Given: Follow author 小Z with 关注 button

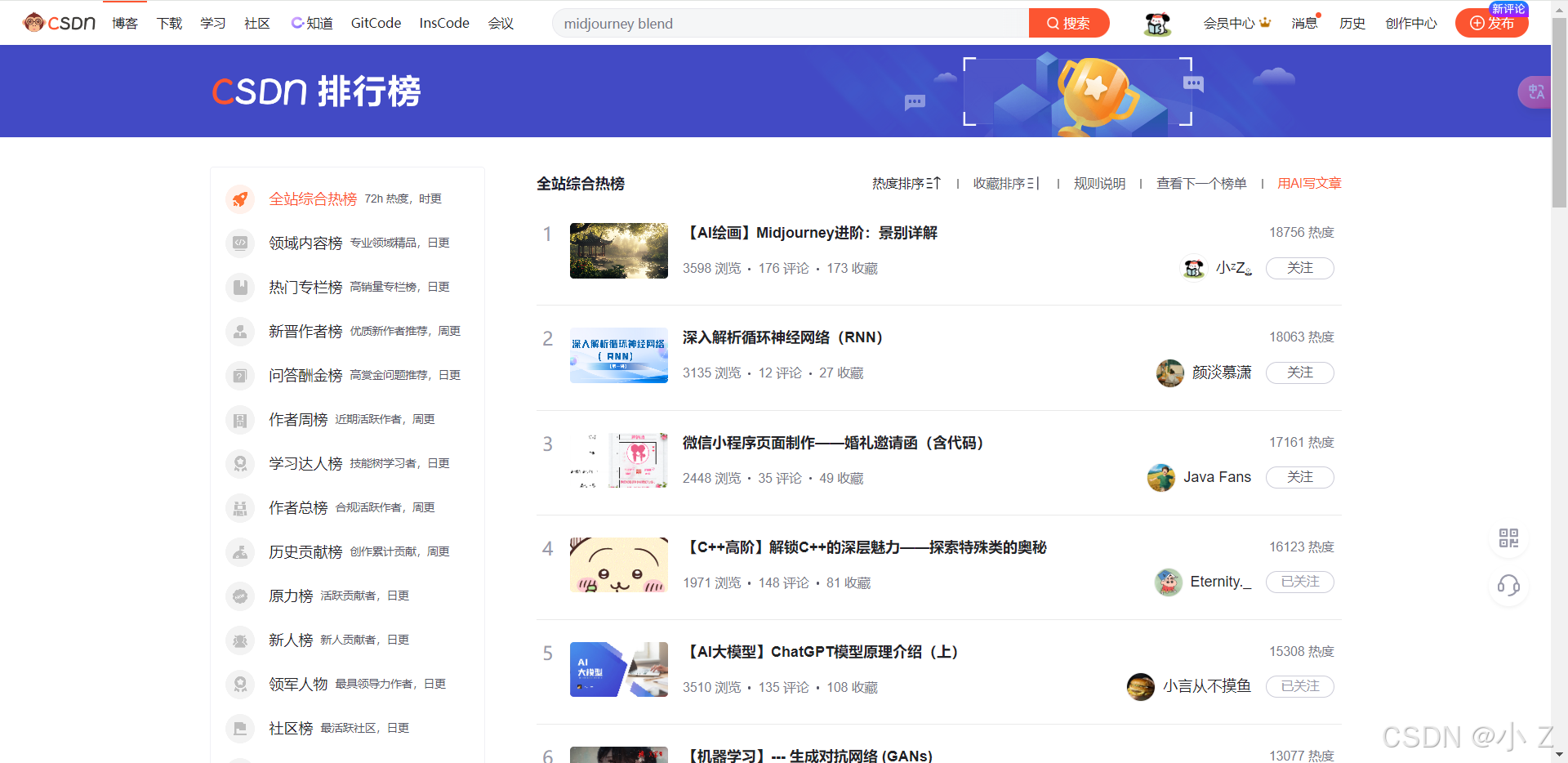Looking at the screenshot, I should point(1299,268).
